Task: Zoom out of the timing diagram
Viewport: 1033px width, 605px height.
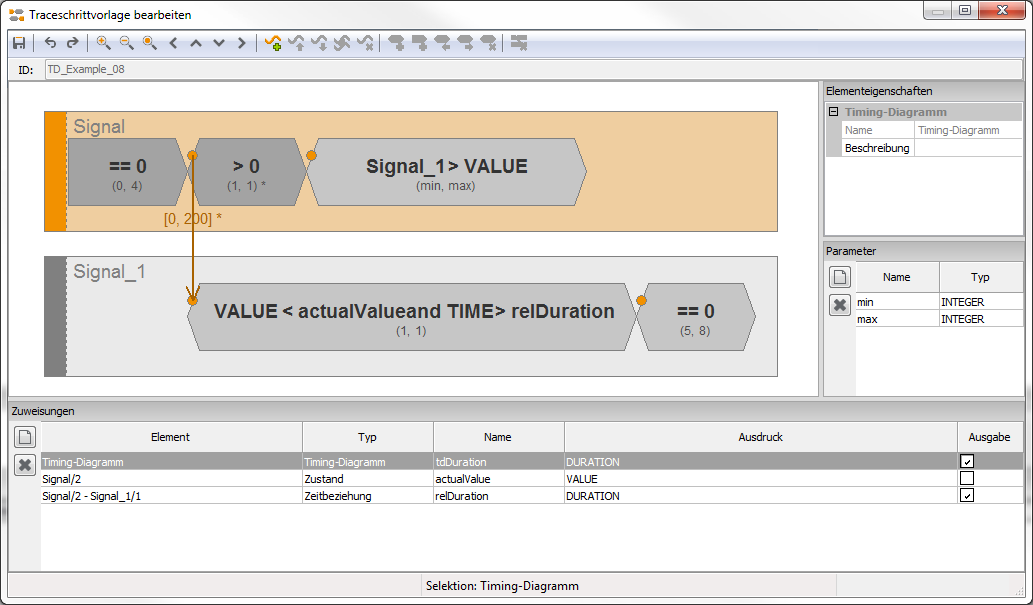Action: 126,43
